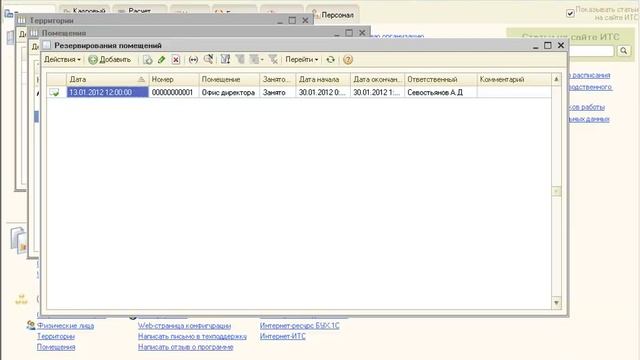Click the set date interval (↔) icon

coord(193,60)
